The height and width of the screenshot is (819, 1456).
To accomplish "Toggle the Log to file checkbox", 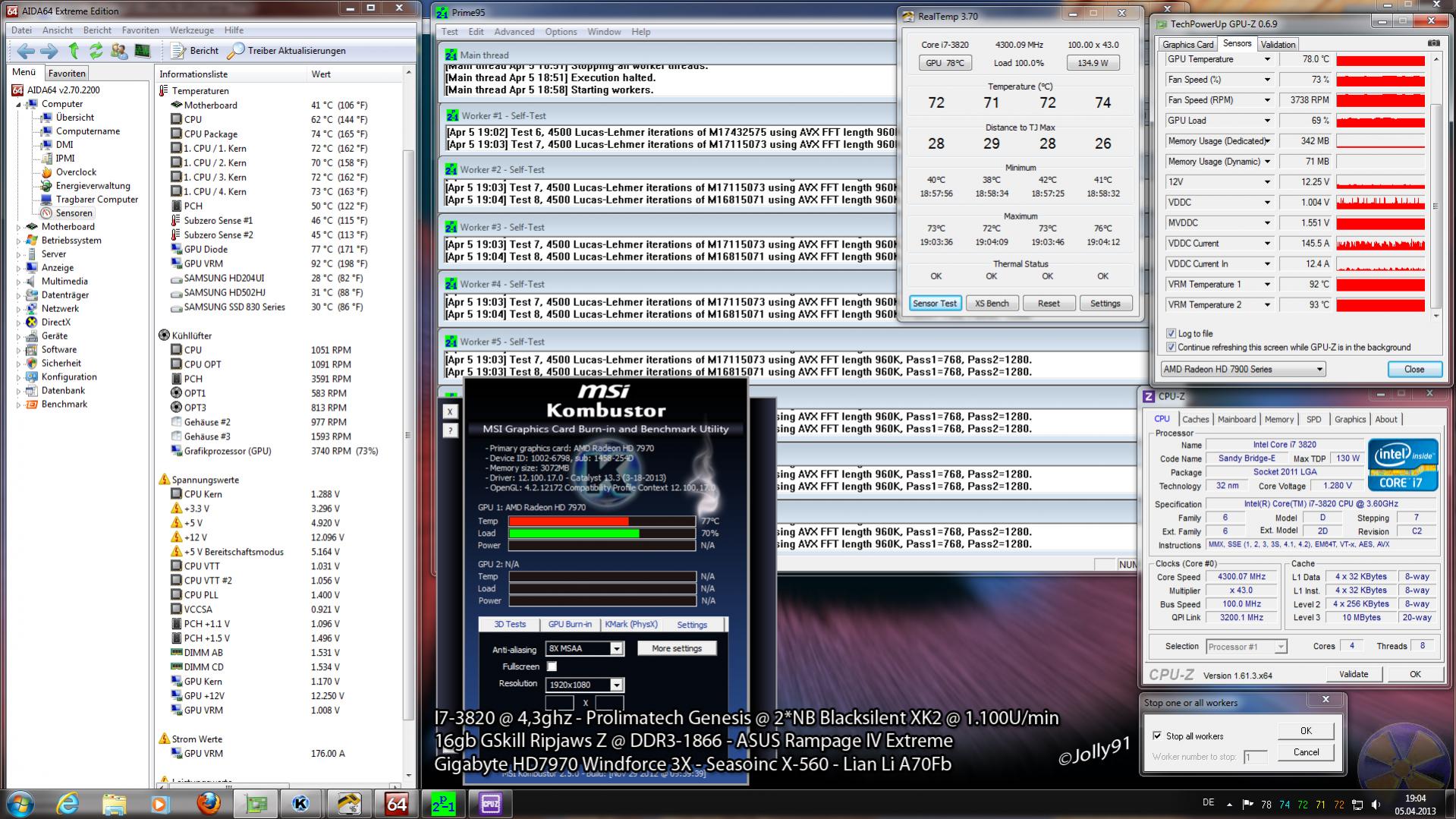I will pyautogui.click(x=1171, y=333).
